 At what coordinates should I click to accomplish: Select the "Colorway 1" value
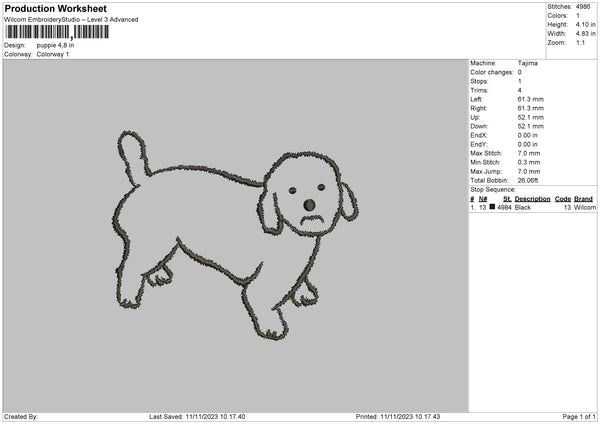coord(53,54)
